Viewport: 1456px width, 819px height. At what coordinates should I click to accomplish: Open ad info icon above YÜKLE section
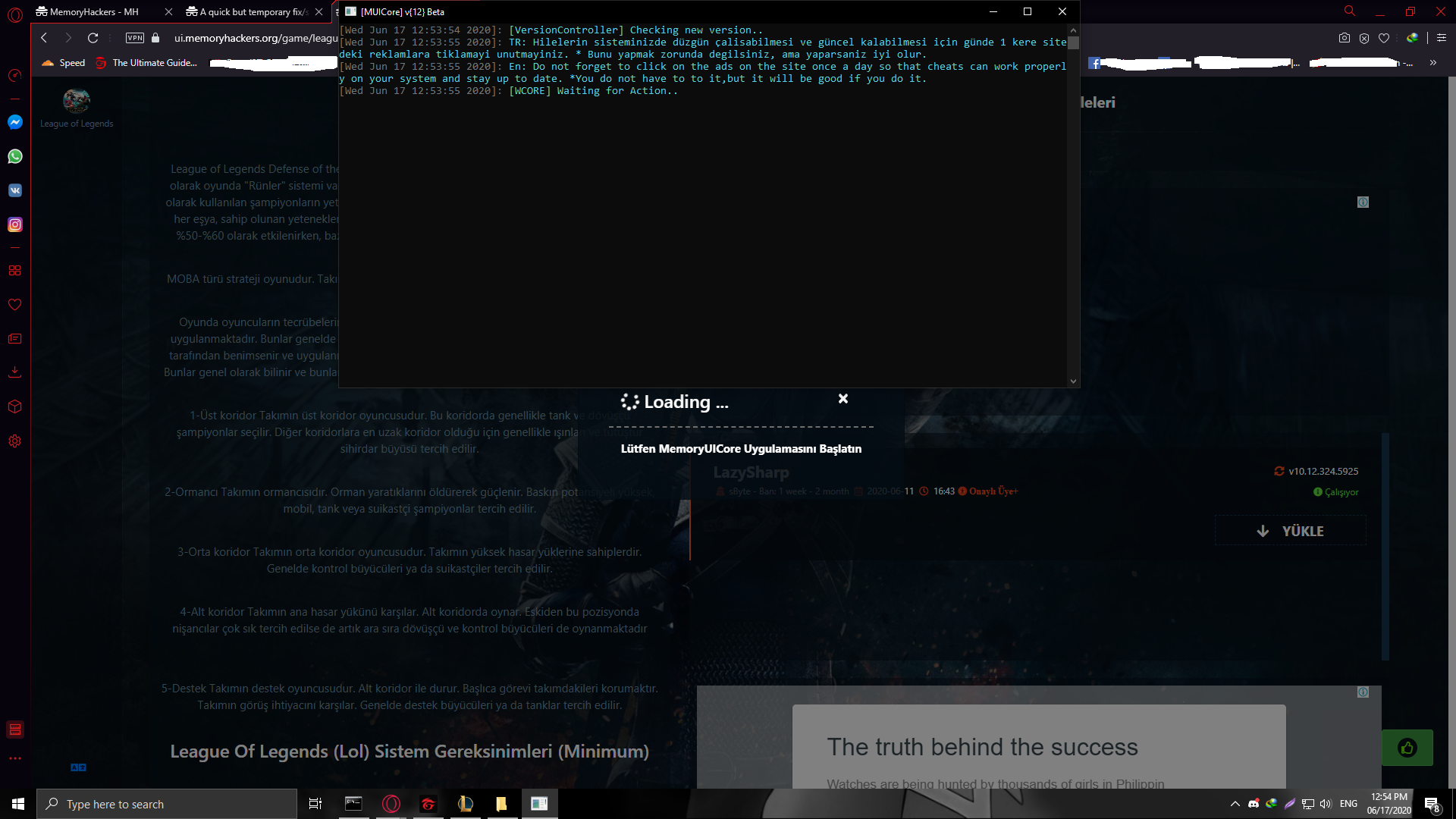click(x=1363, y=202)
